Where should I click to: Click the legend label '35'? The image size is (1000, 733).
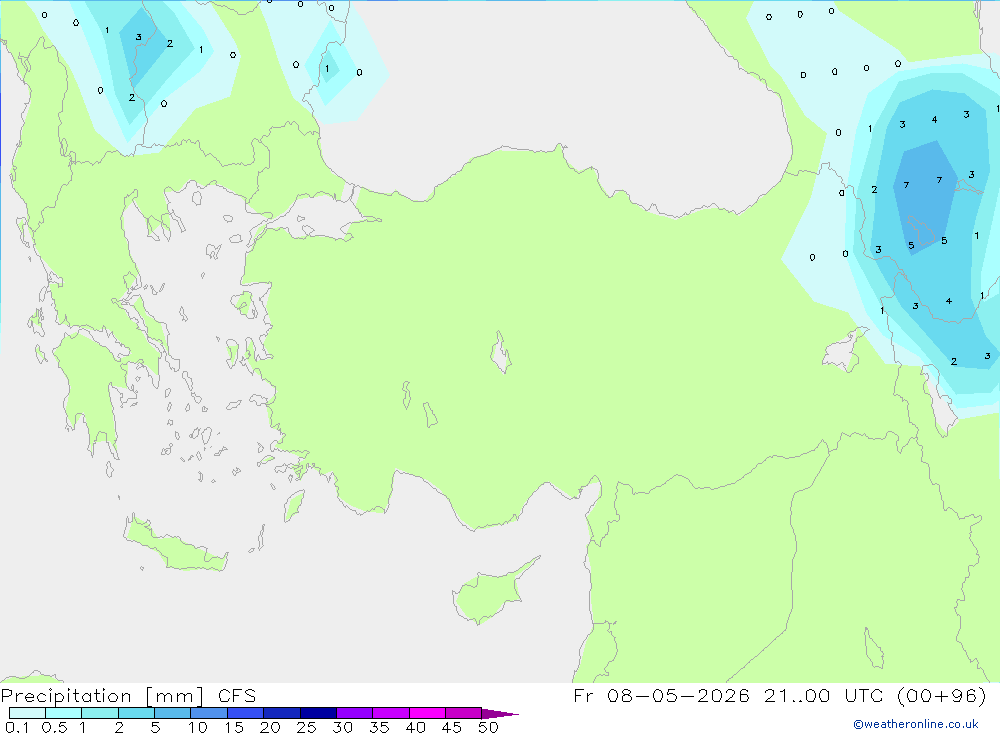(379, 727)
